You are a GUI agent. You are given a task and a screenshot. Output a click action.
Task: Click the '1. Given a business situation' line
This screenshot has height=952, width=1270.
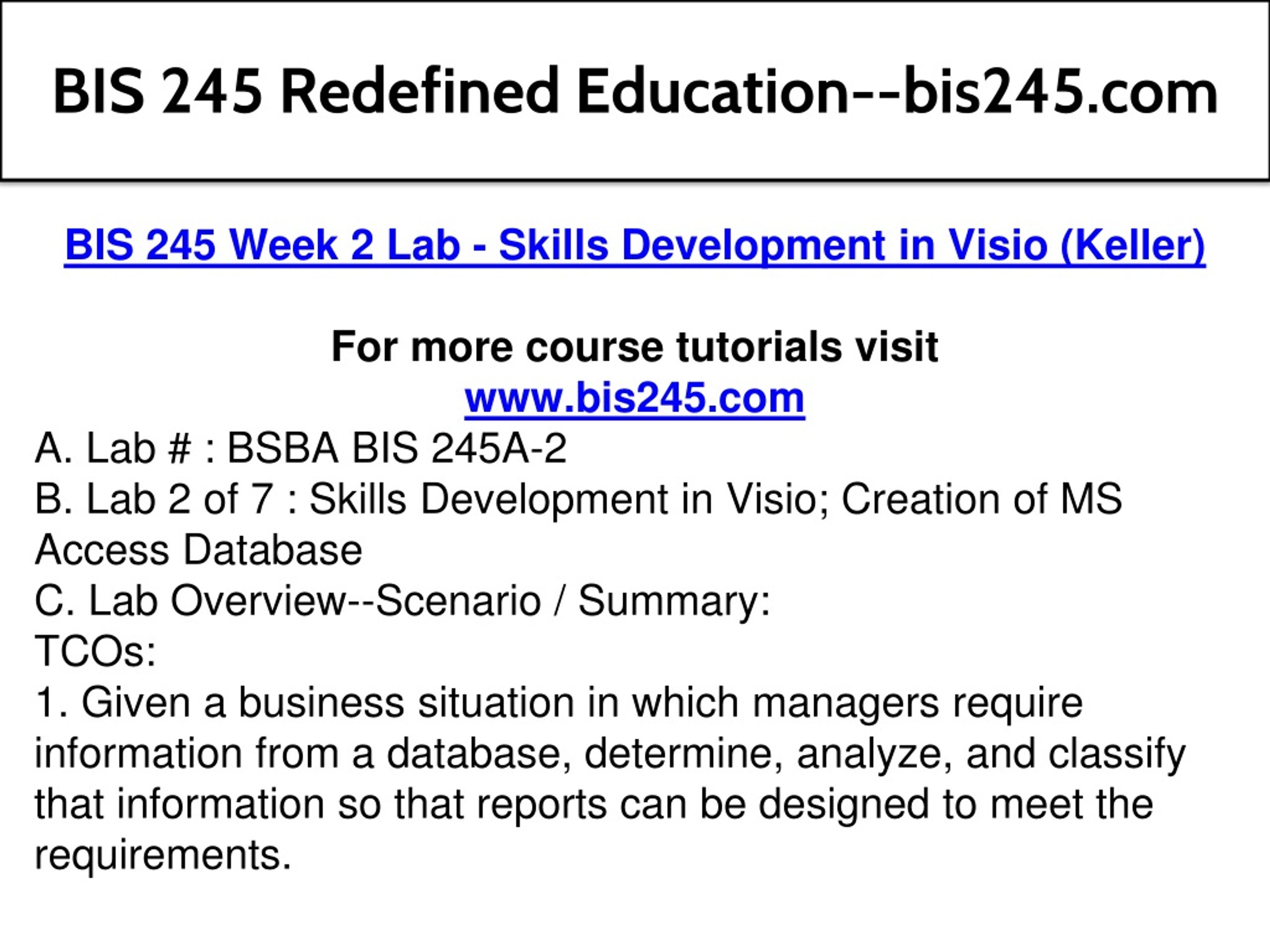[x=559, y=703]
